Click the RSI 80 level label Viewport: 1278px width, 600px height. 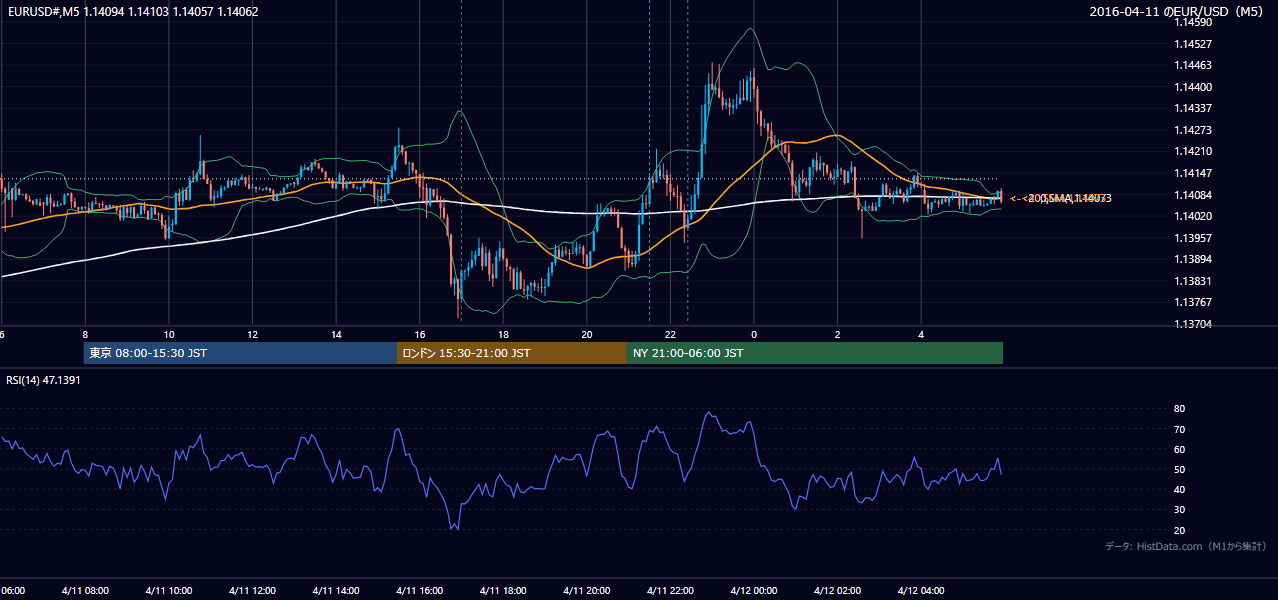pyautogui.click(x=1180, y=409)
